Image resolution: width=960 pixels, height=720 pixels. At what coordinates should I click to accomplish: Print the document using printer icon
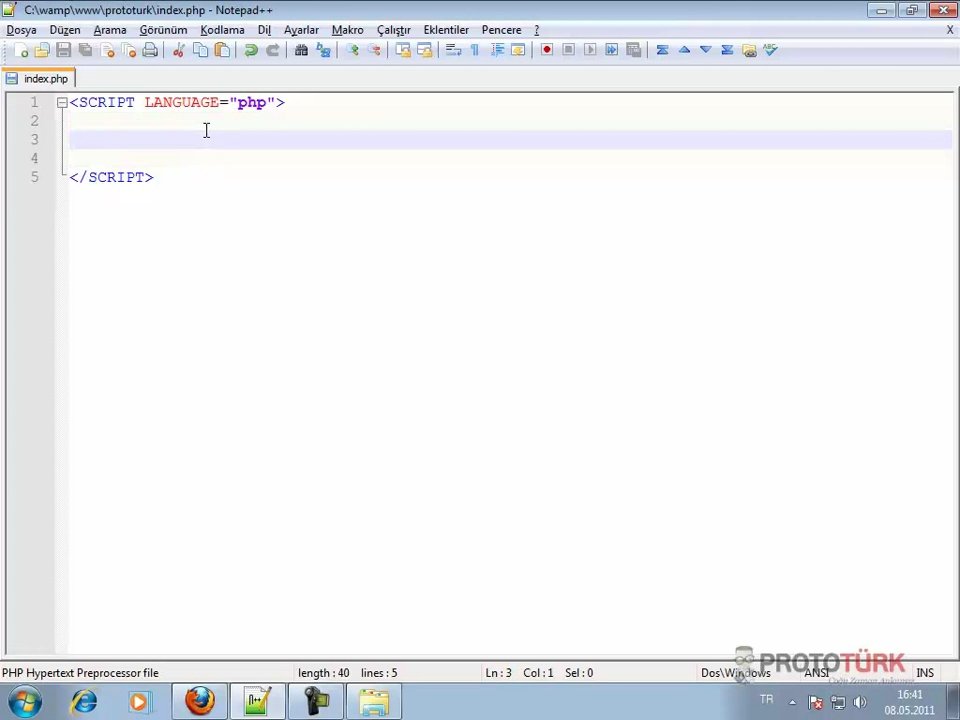tap(150, 50)
